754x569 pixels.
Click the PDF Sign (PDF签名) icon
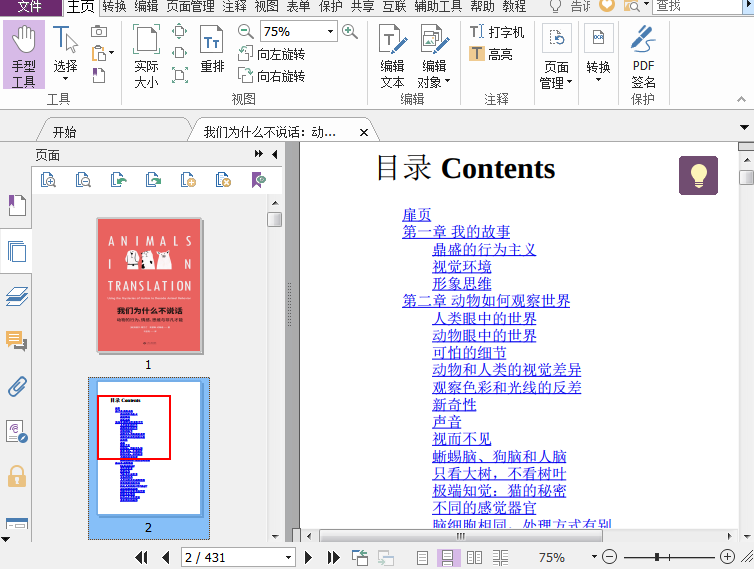pos(643,57)
